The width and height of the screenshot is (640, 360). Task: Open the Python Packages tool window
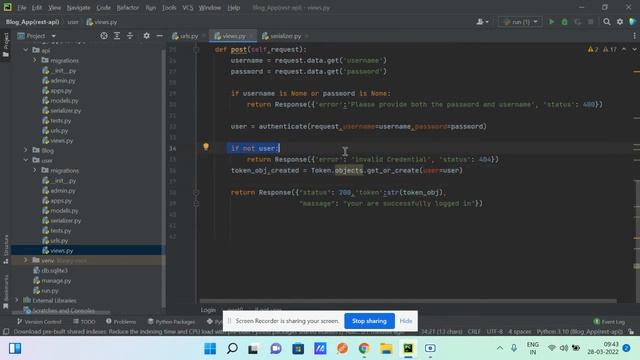click(171, 322)
